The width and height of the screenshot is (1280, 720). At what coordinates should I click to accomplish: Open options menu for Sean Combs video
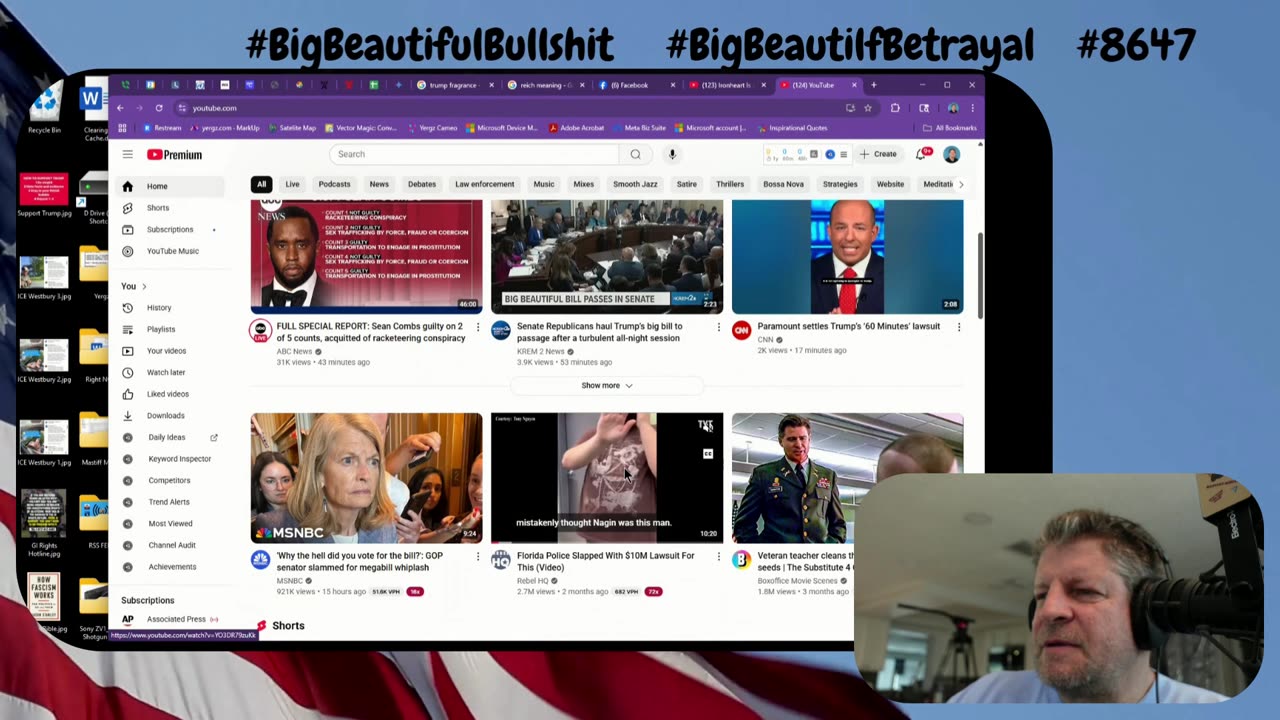478,327
